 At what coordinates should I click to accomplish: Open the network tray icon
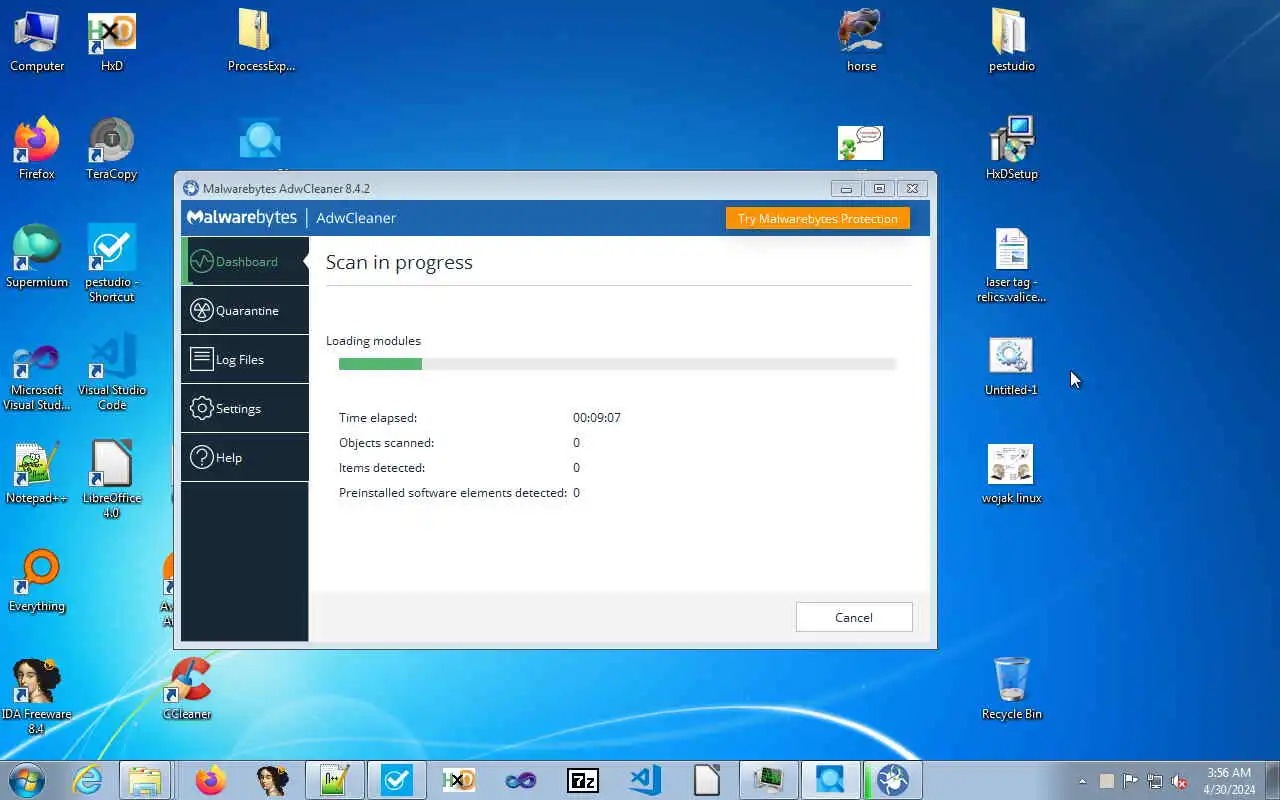tap(1155, 781)
